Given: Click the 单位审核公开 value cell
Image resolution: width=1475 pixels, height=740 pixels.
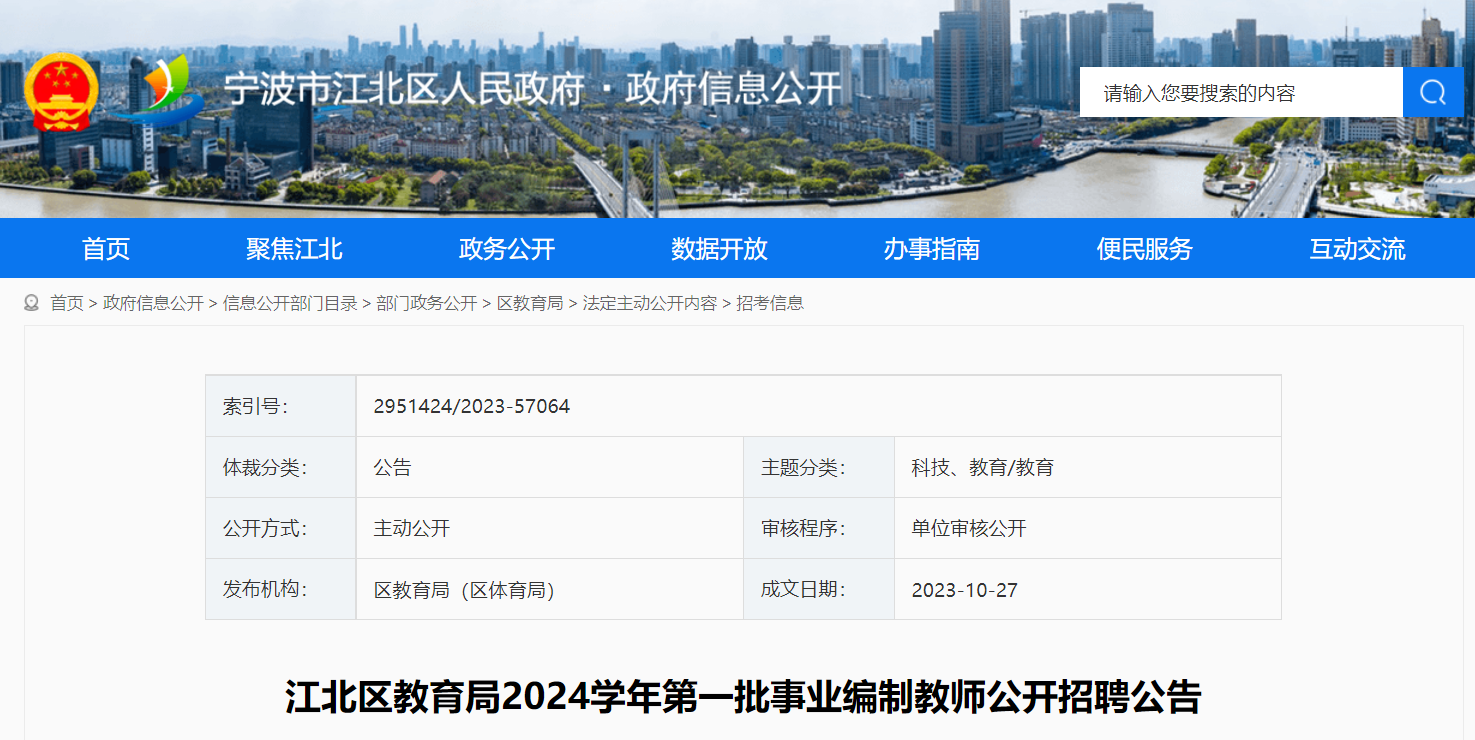Looking at the screenshot, I should click(1088, 528).
